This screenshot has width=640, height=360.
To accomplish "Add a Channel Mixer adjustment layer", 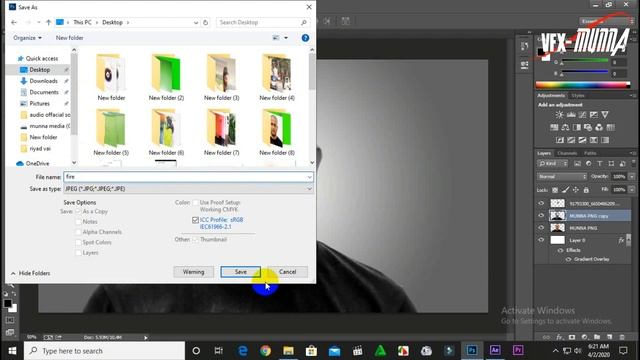I will [599, 127].
